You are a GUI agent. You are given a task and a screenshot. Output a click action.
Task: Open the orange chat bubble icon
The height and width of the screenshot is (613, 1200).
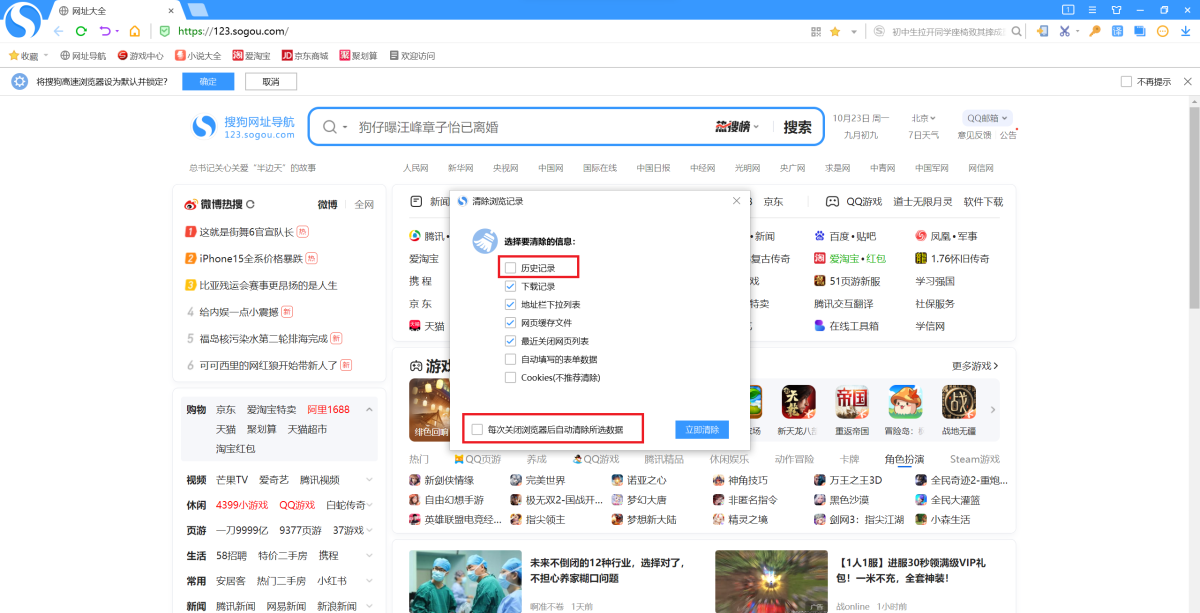pos(1163,31)
